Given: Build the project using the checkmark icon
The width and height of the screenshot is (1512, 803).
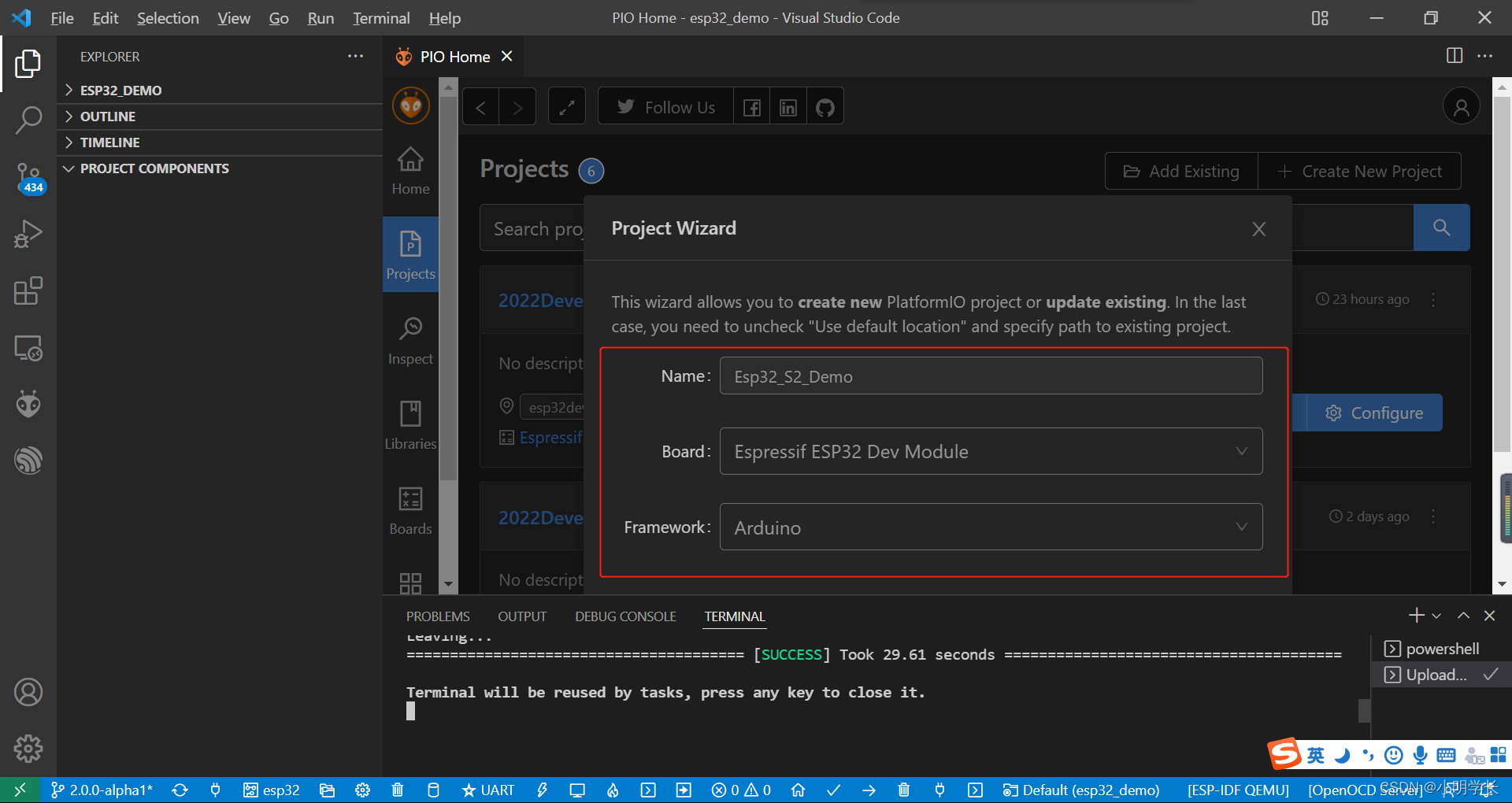Looking at the screenshot, I should click(x=833, y=790).
